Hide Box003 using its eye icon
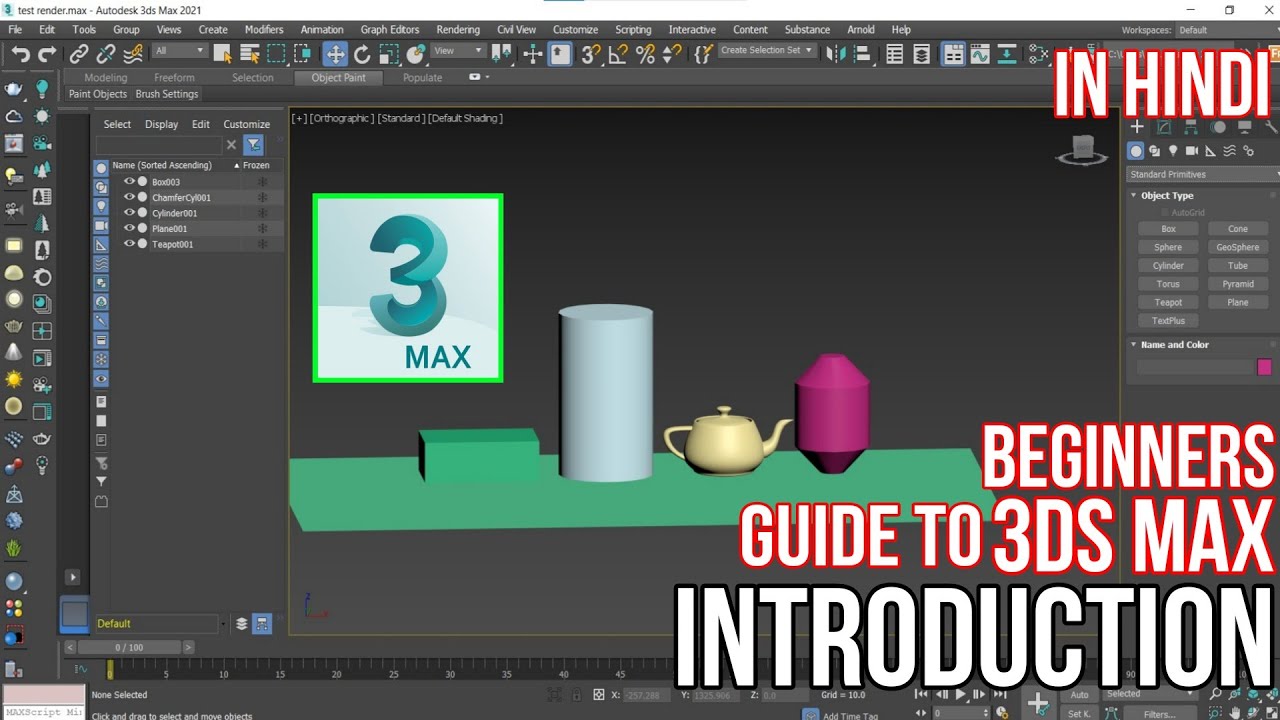The height and width of the screenshot is (720, 1280). pos(129,182)
